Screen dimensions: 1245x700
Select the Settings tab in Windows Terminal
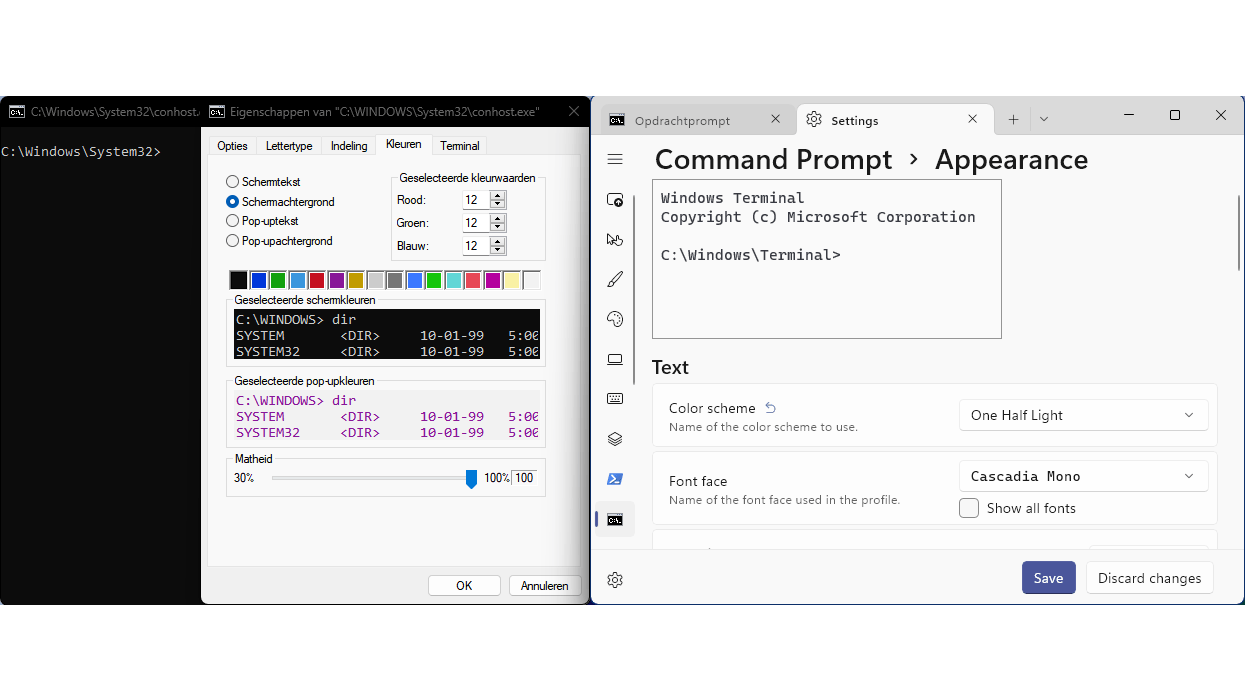[x=894, y=120]
